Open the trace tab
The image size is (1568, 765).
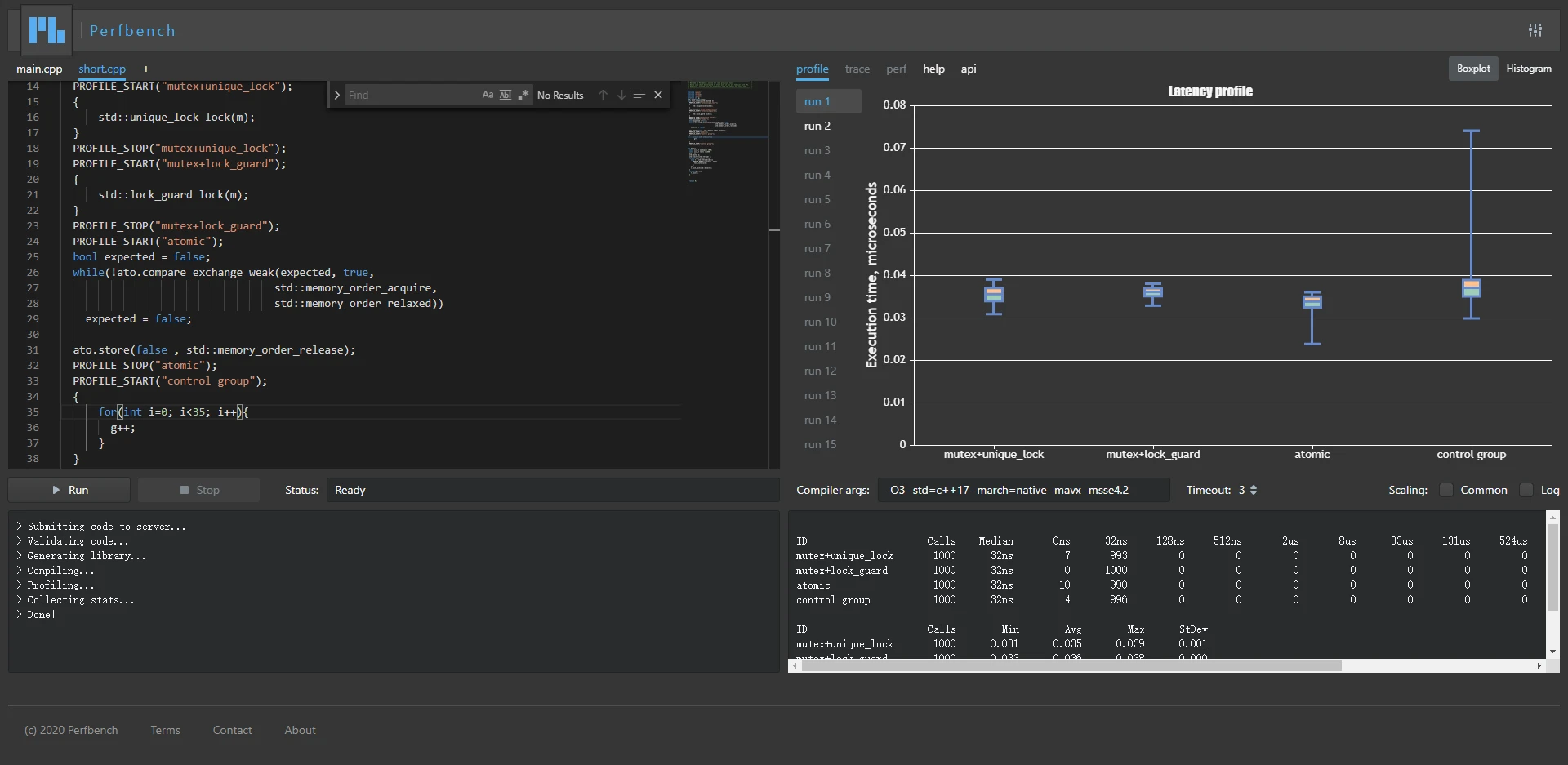click(x=857, y=69)
